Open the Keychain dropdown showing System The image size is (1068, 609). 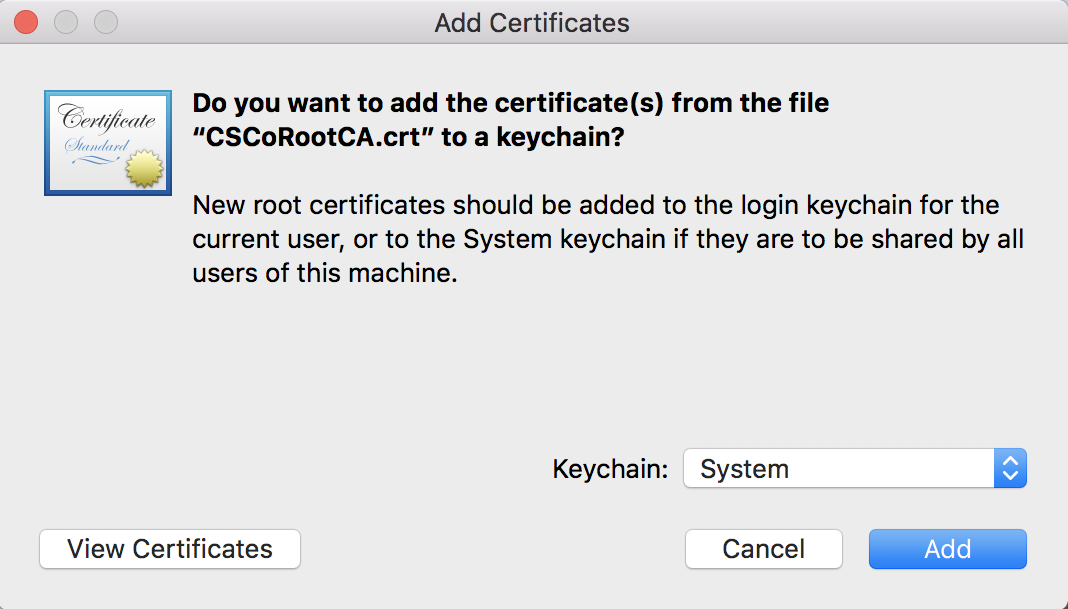tap(1010, 468)
